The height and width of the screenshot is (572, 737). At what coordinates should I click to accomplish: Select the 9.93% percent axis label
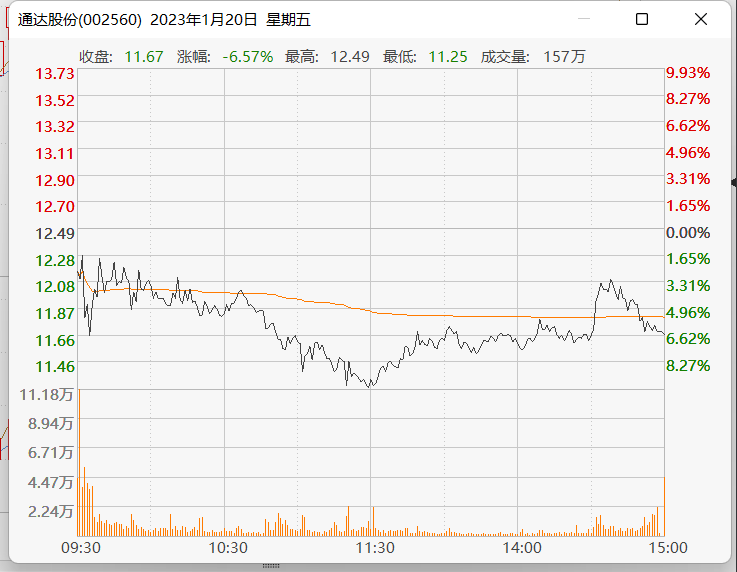click(688, 73)
